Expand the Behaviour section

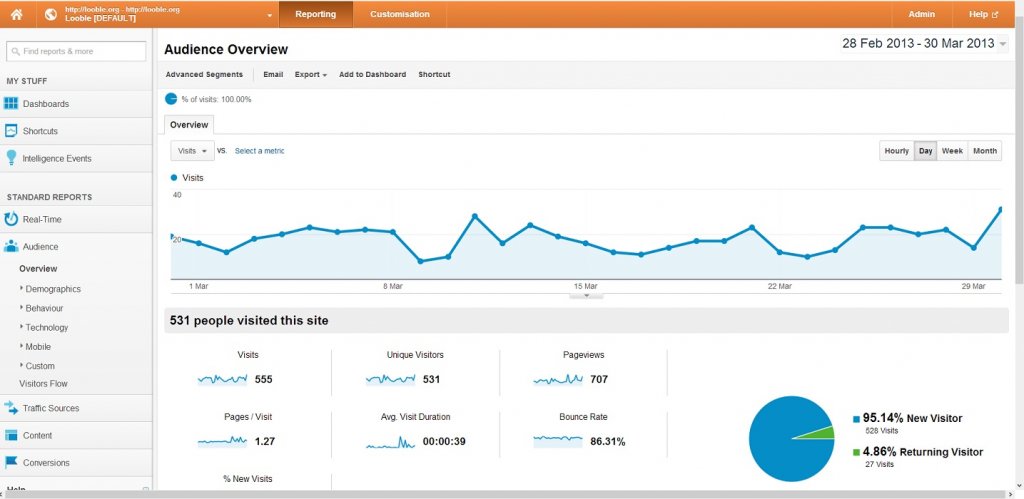click(44, 308)
